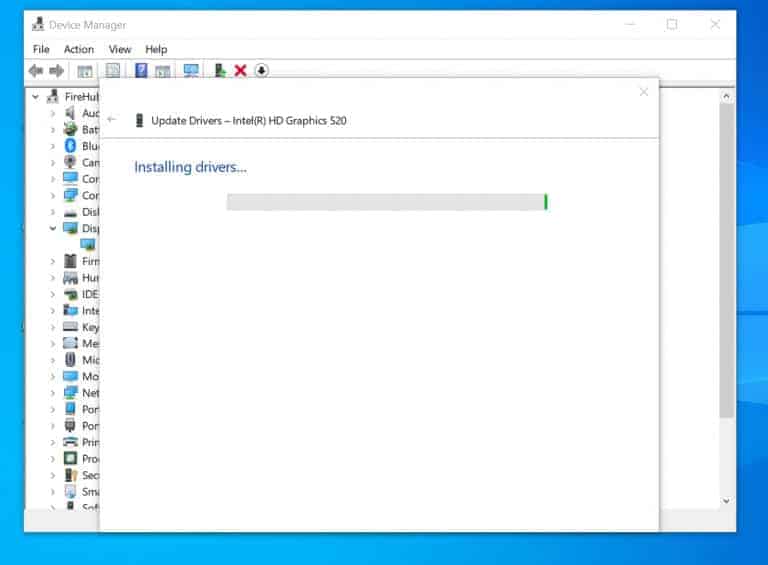Select the Network adapters icon
Image resolution: width=768 pixels, height=565 pixels.
coord(71,392)
